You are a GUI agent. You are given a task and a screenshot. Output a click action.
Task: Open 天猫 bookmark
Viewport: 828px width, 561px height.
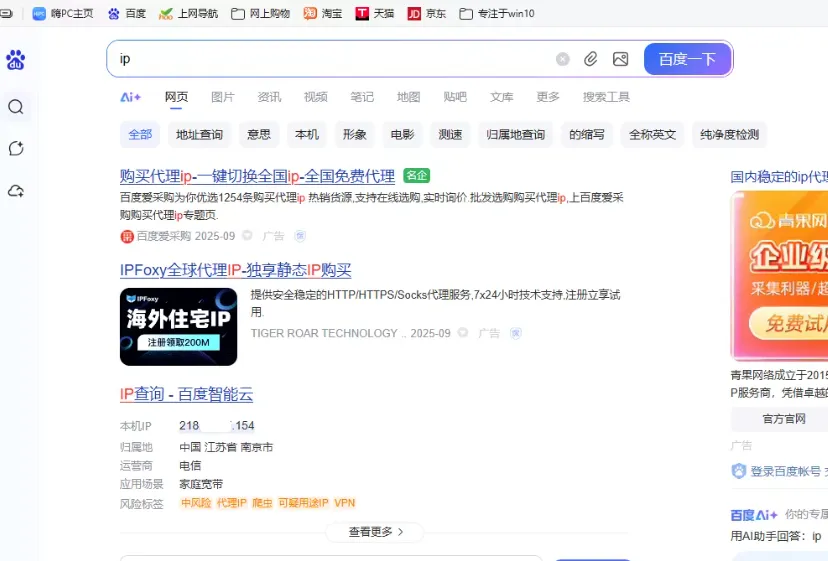click(x=375, y=14)
